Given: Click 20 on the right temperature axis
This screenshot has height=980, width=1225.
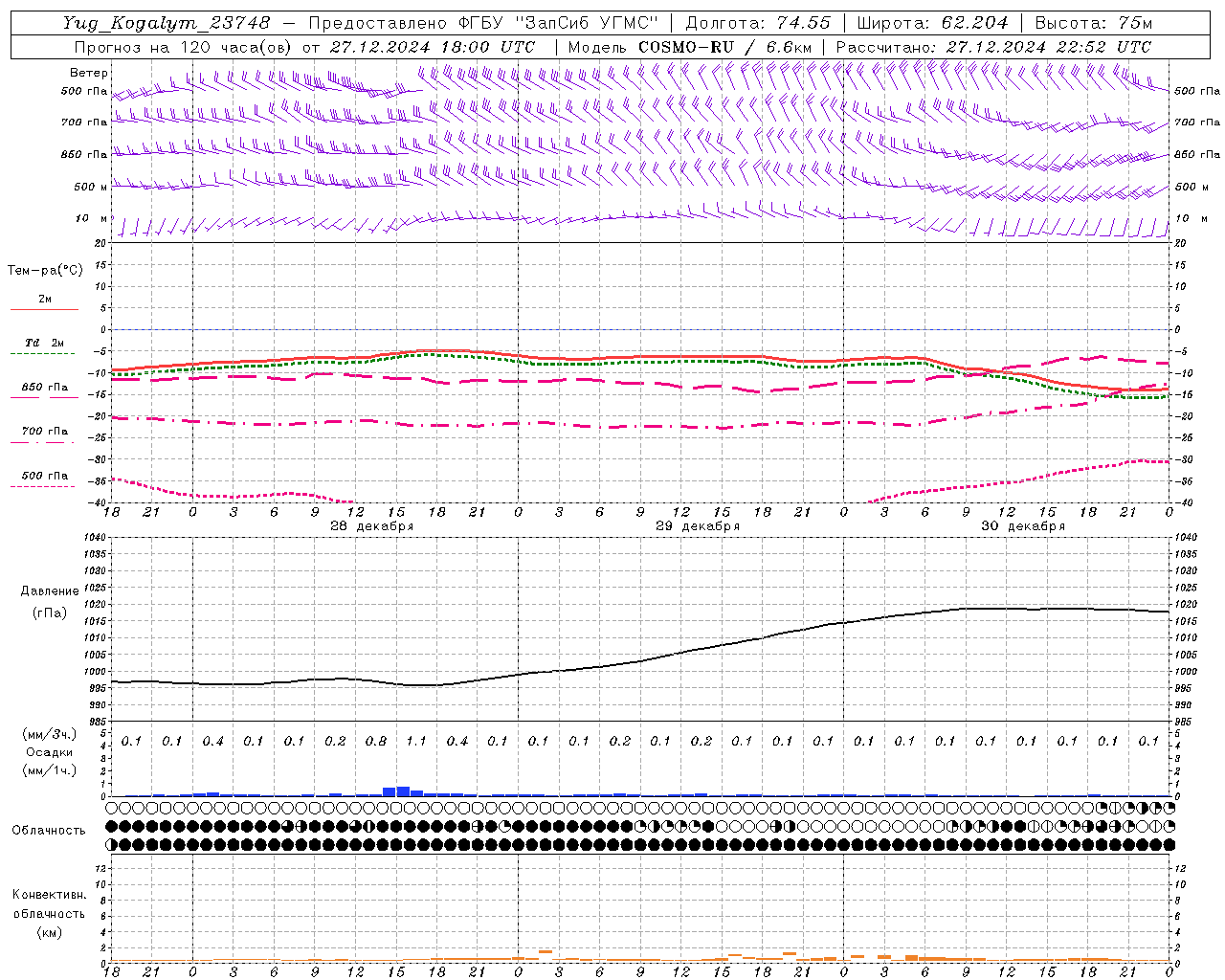Looking at the screenshot, I should tap(1180, 243).
